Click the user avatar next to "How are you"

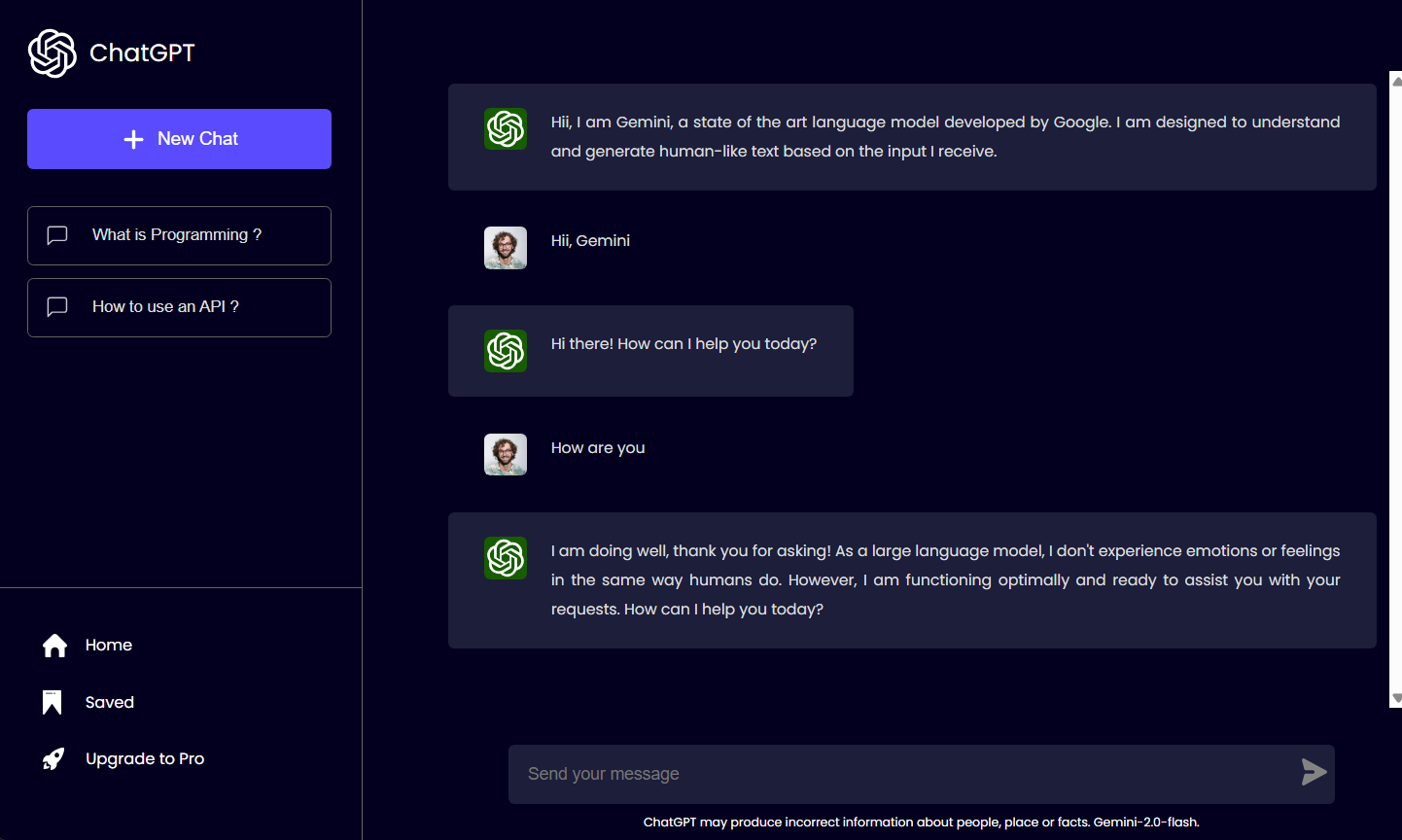(506, 454)
